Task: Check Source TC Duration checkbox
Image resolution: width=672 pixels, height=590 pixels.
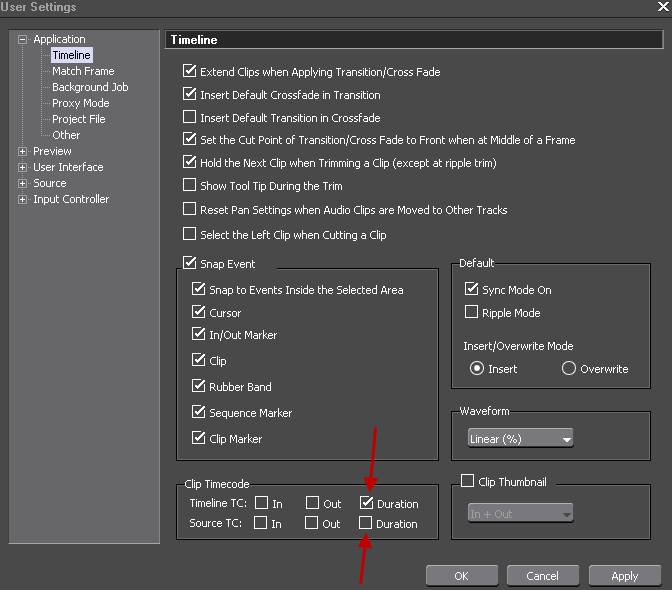Action: click(366, 523)
